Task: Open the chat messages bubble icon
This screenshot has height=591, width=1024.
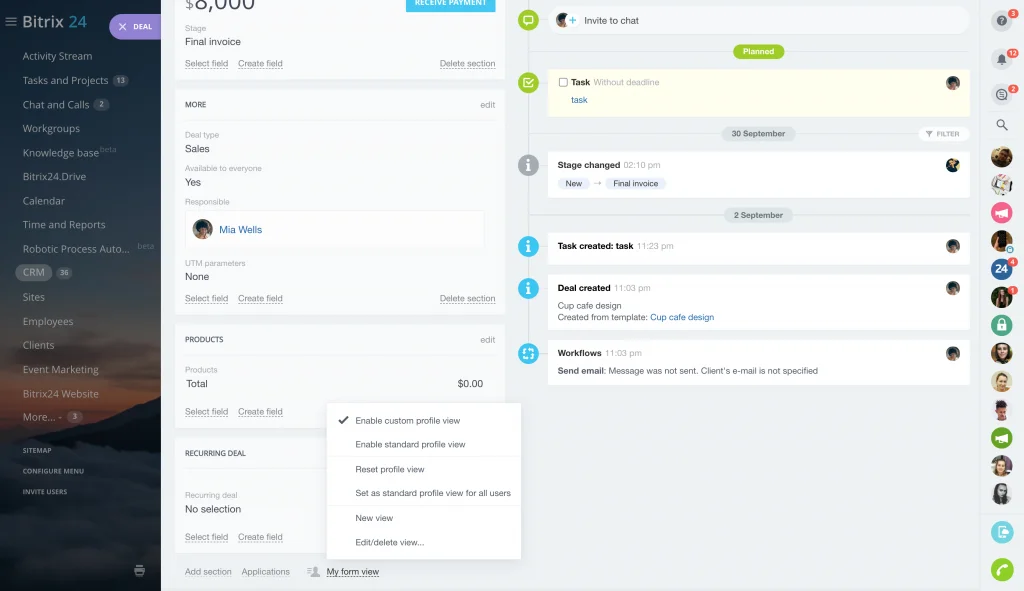Action: click(x=1001, y=94)
